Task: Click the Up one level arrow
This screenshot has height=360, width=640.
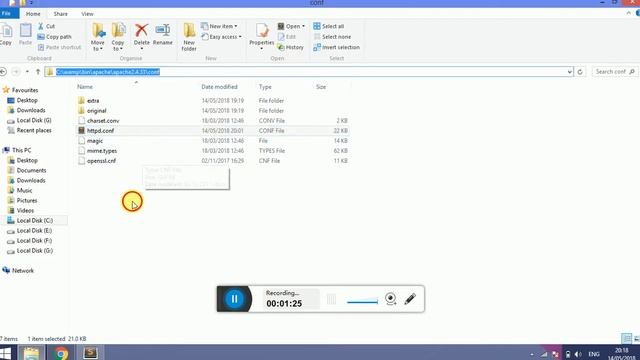Action: click(x=38, y=72)
